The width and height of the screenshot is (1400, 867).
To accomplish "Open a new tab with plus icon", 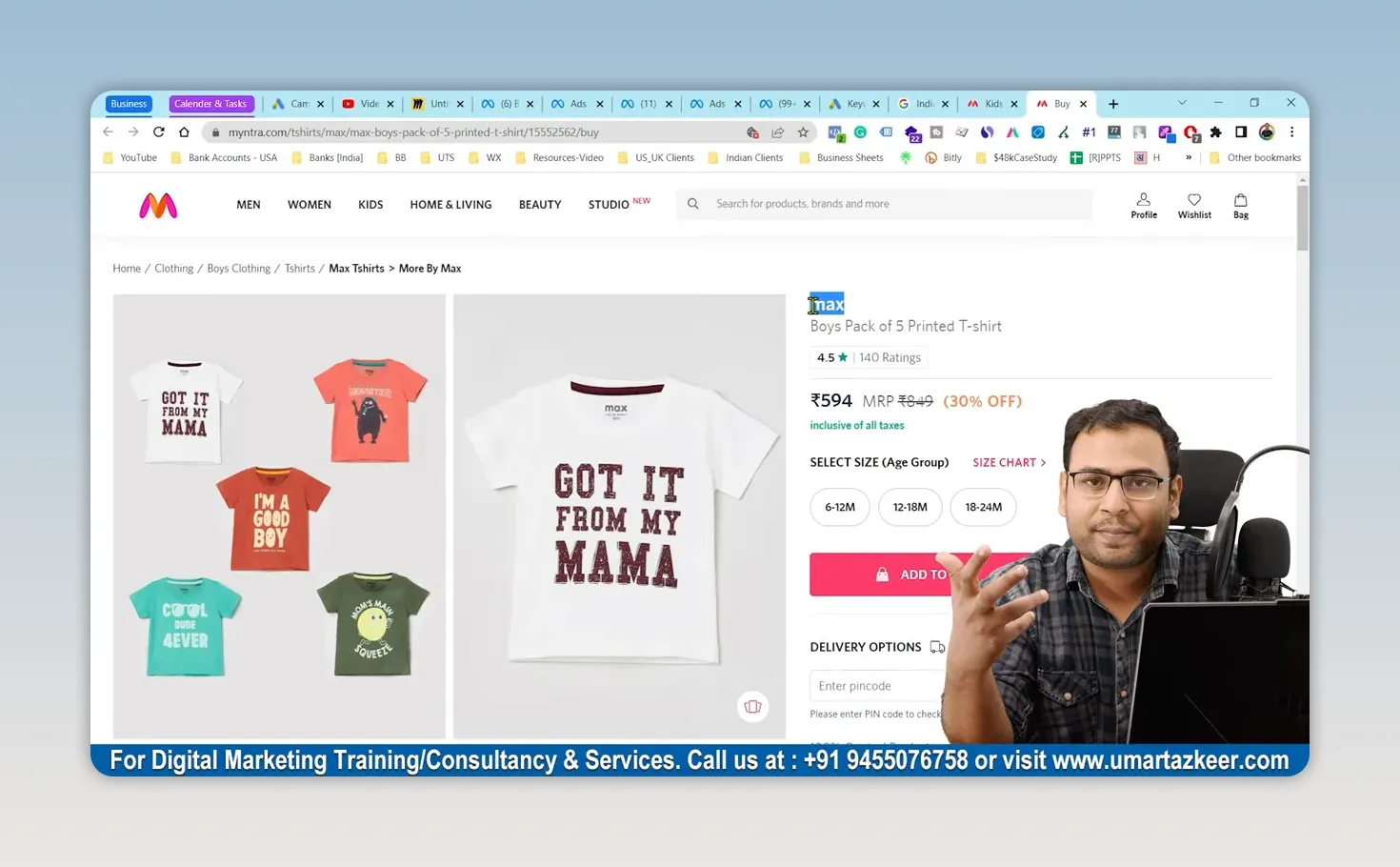I will [x=1113, y=104].
